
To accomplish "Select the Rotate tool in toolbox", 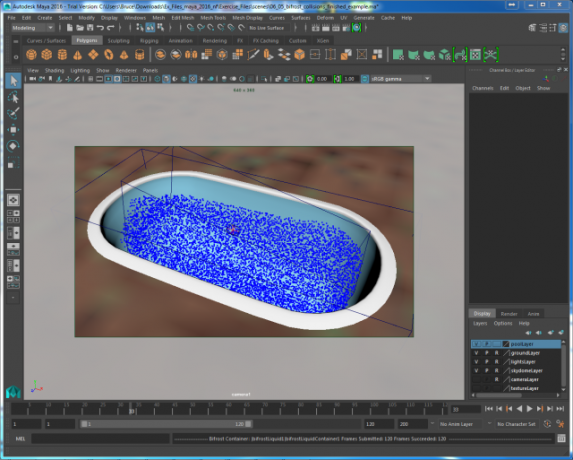I will click(x=13, y=146).
